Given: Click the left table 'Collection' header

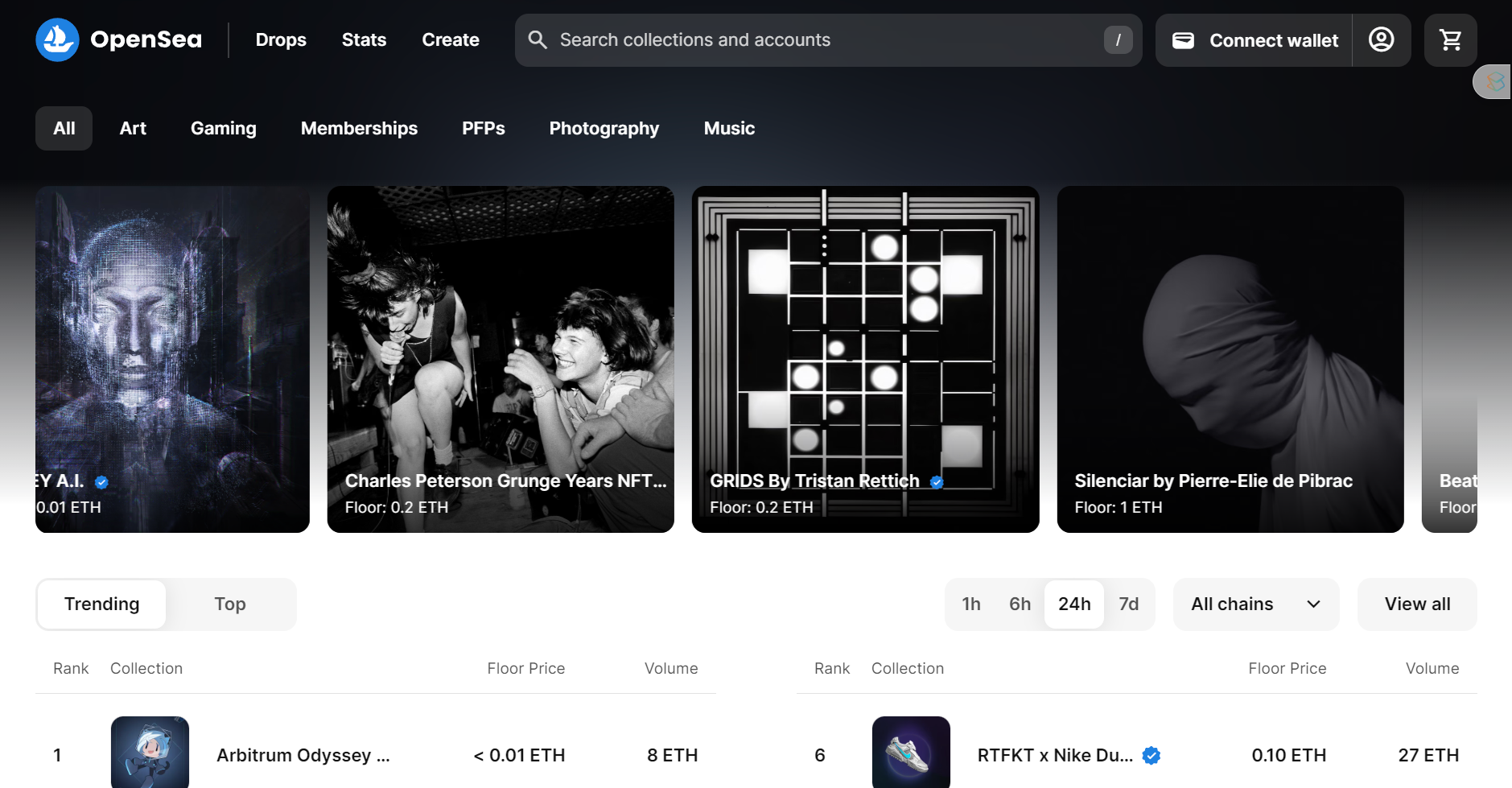Looking at the screenshot, I should tap(146, 668).
